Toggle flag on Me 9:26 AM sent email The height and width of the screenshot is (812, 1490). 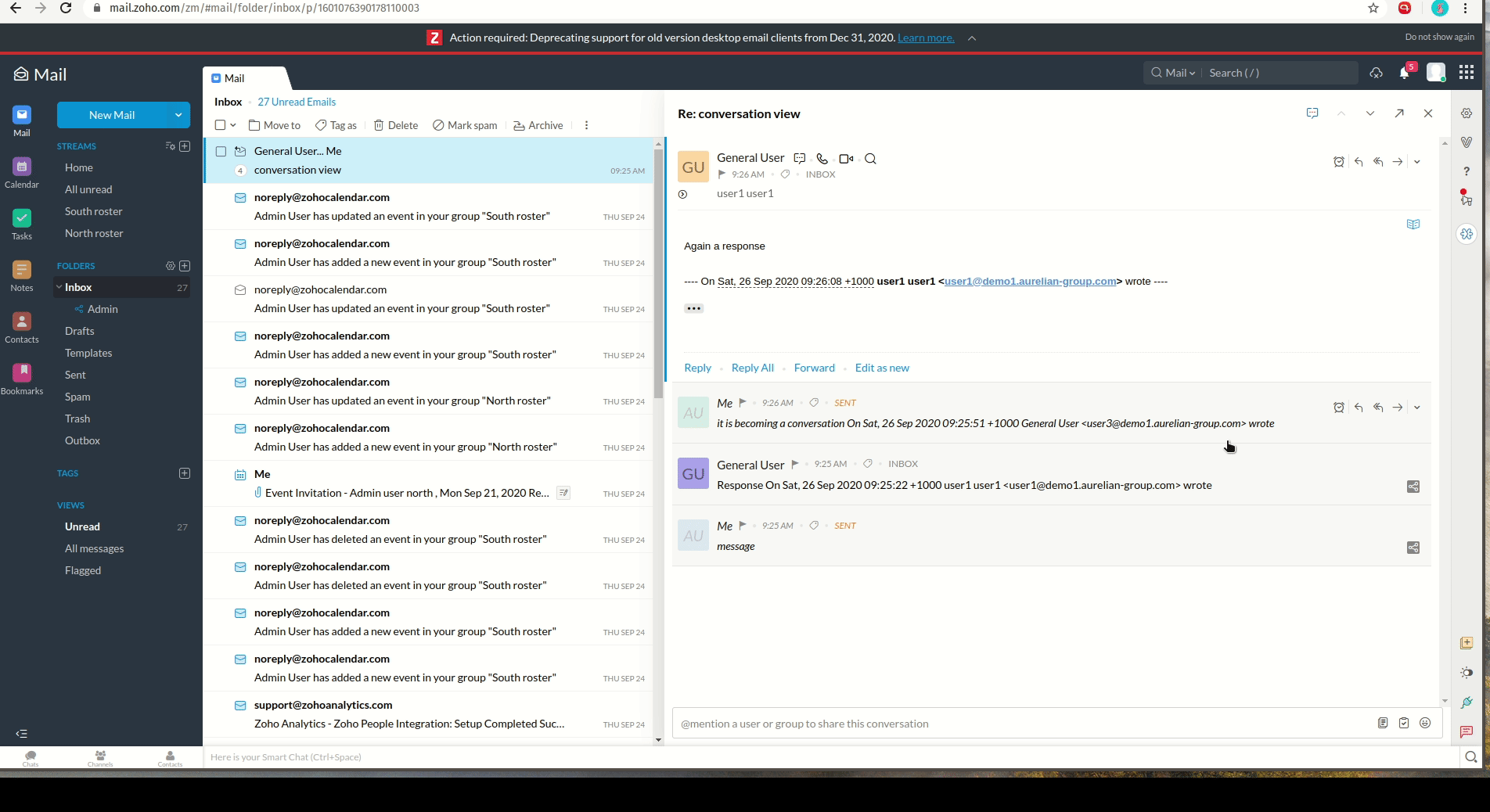tap(743, 403)
